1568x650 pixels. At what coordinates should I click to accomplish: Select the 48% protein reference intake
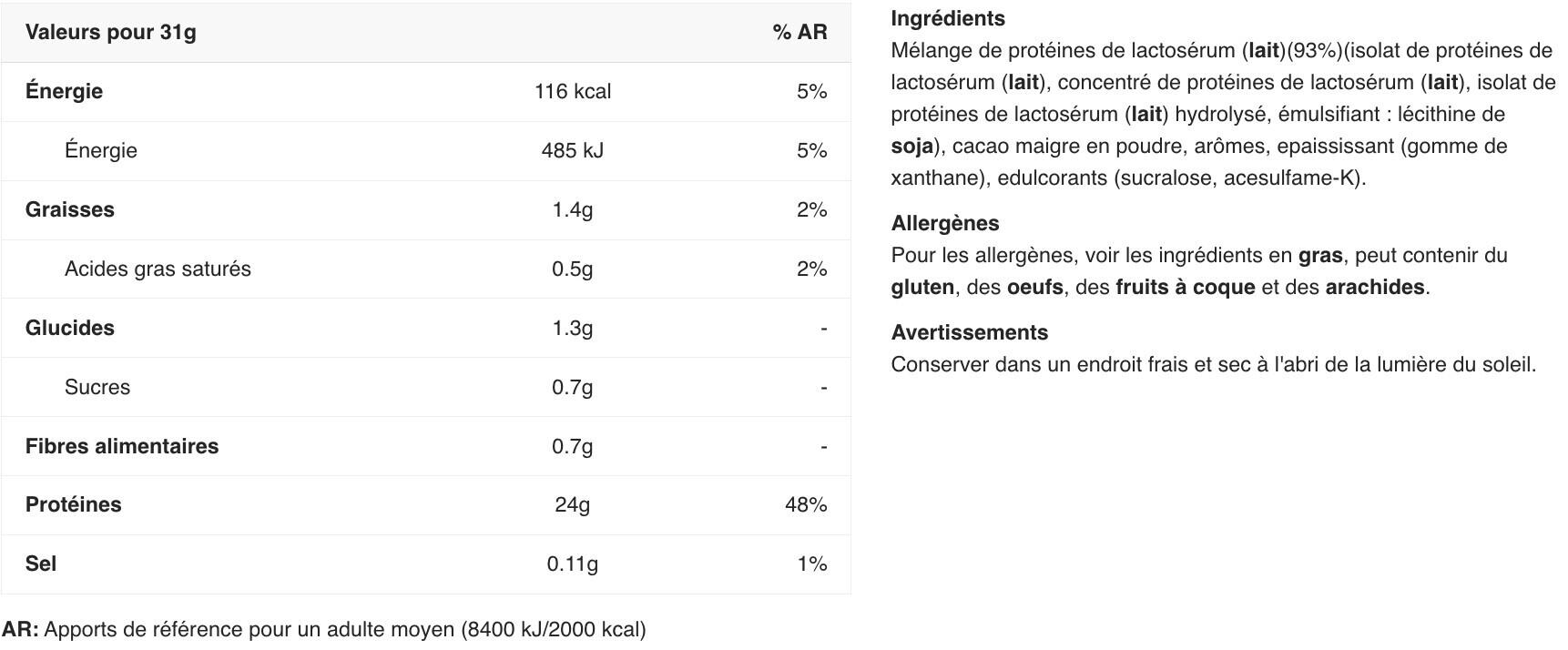pyautogui.click(x=806, y=504)
